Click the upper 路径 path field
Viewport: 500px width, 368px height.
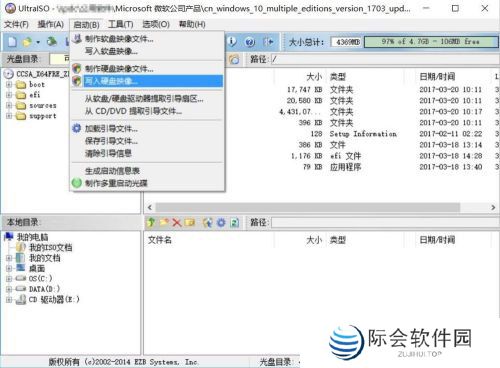point(385,59)
